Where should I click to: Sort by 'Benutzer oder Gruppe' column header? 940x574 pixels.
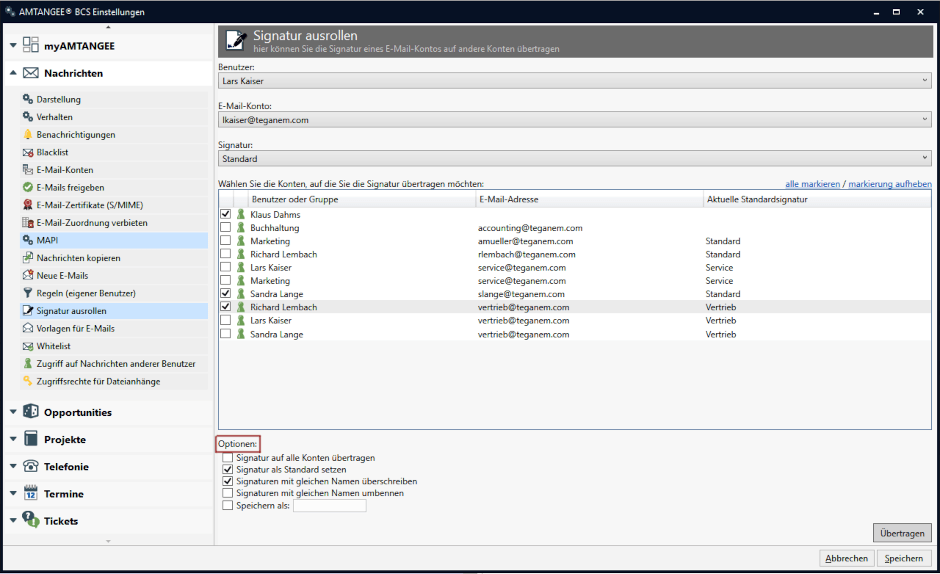[361, 199]
